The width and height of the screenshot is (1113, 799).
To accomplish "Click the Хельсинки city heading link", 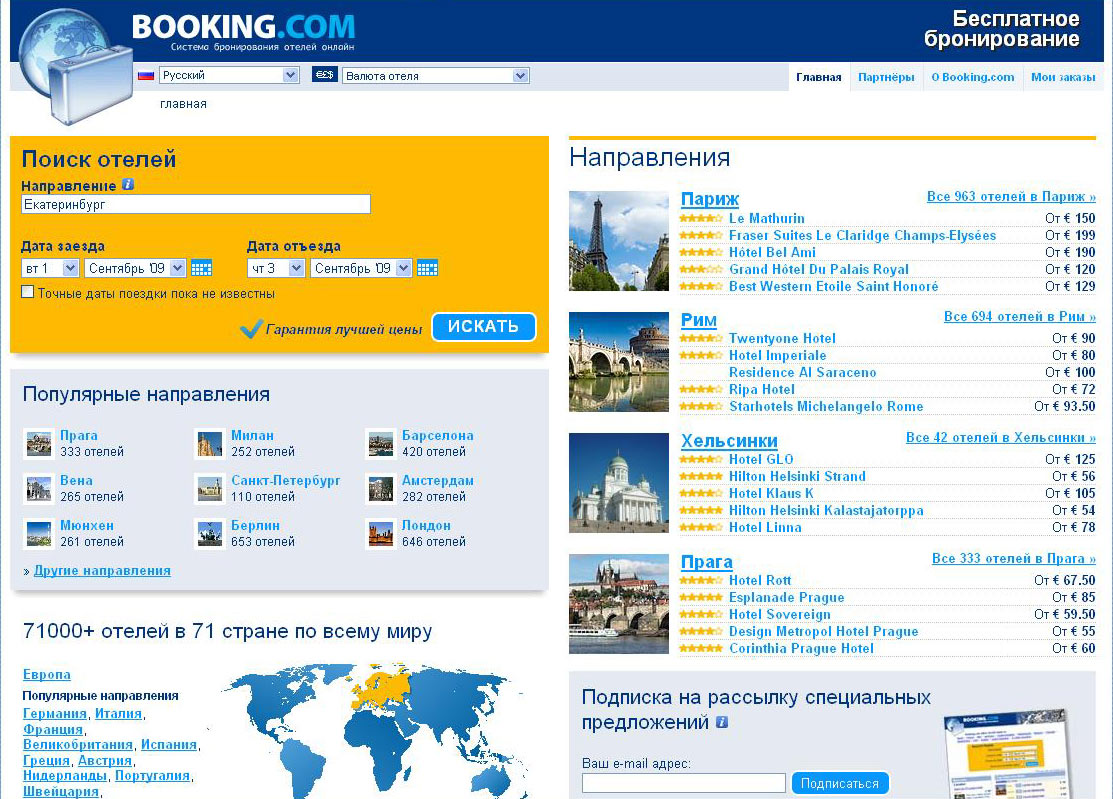I will tap(729, 441).
